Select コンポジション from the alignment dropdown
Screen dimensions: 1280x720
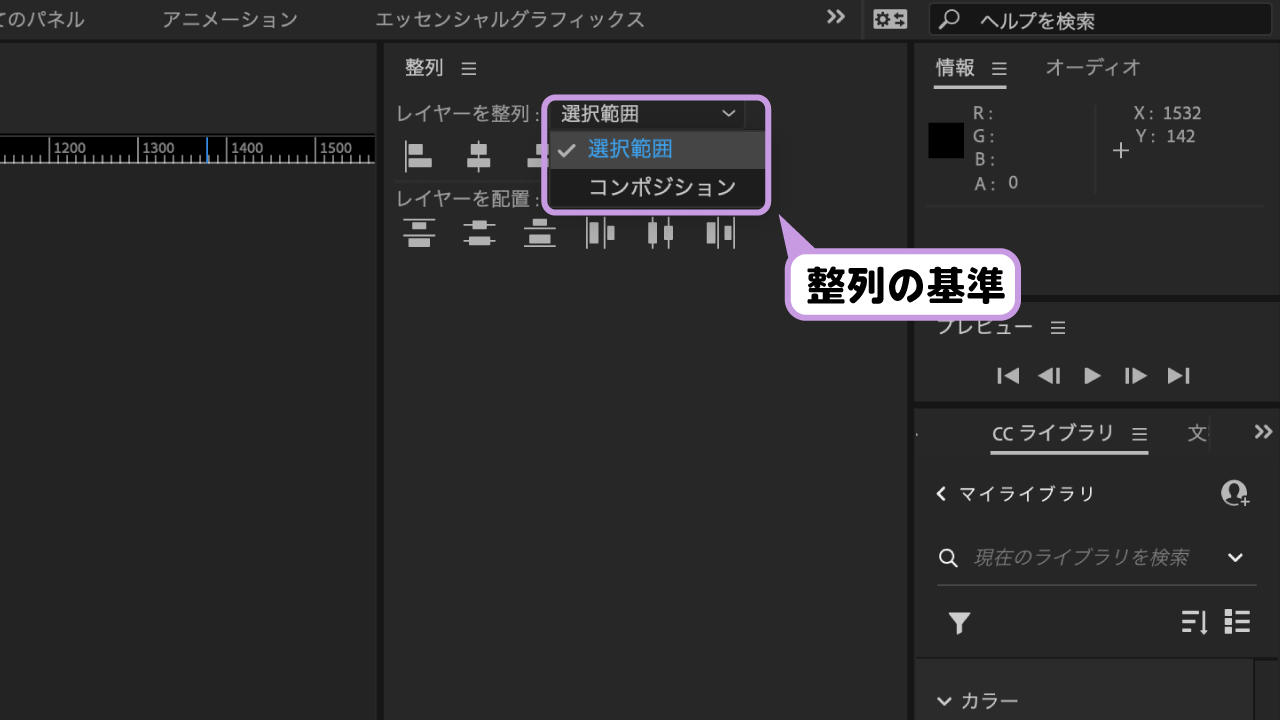(x=657, y=187)
